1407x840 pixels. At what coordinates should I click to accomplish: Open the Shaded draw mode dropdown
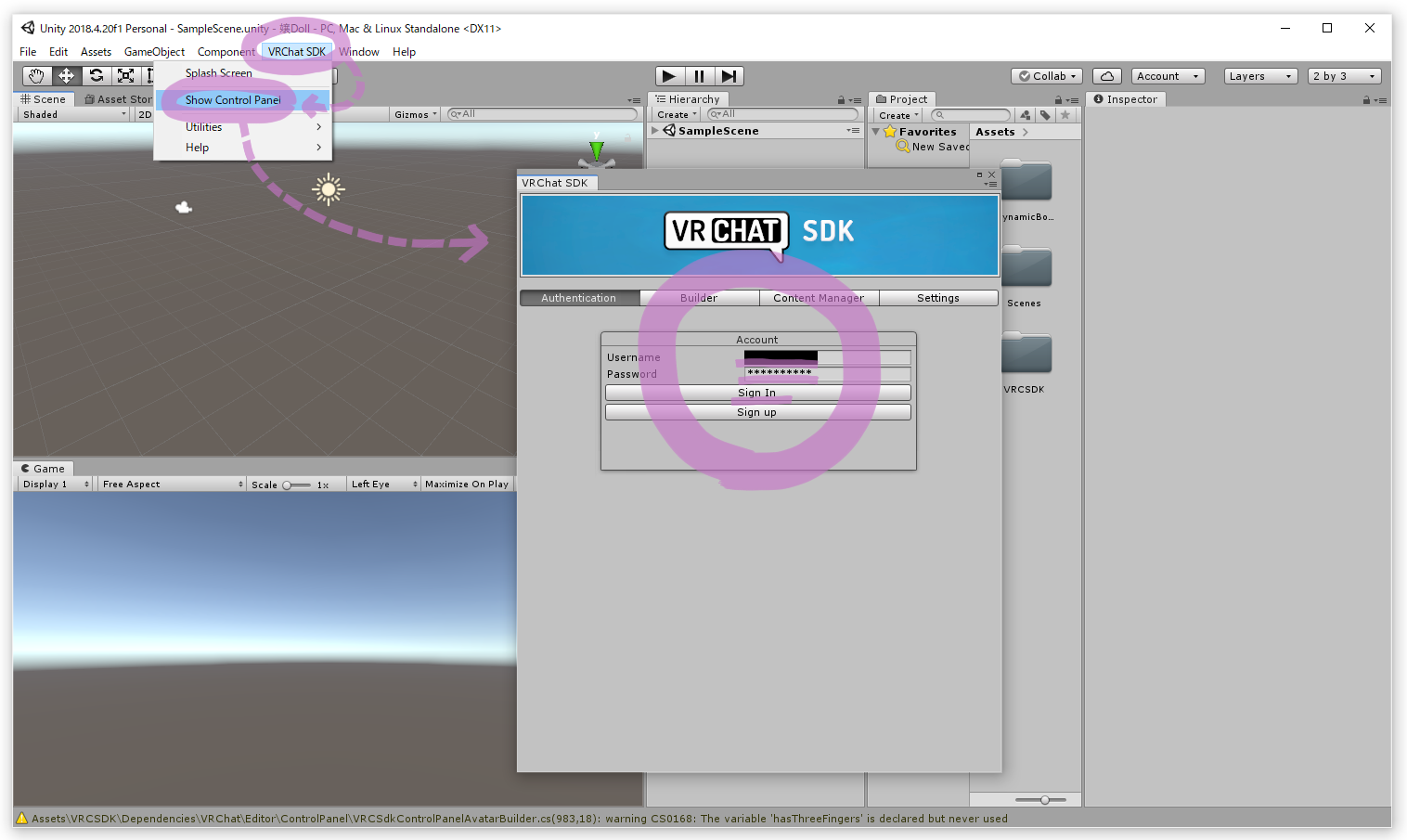pos(74,114)
